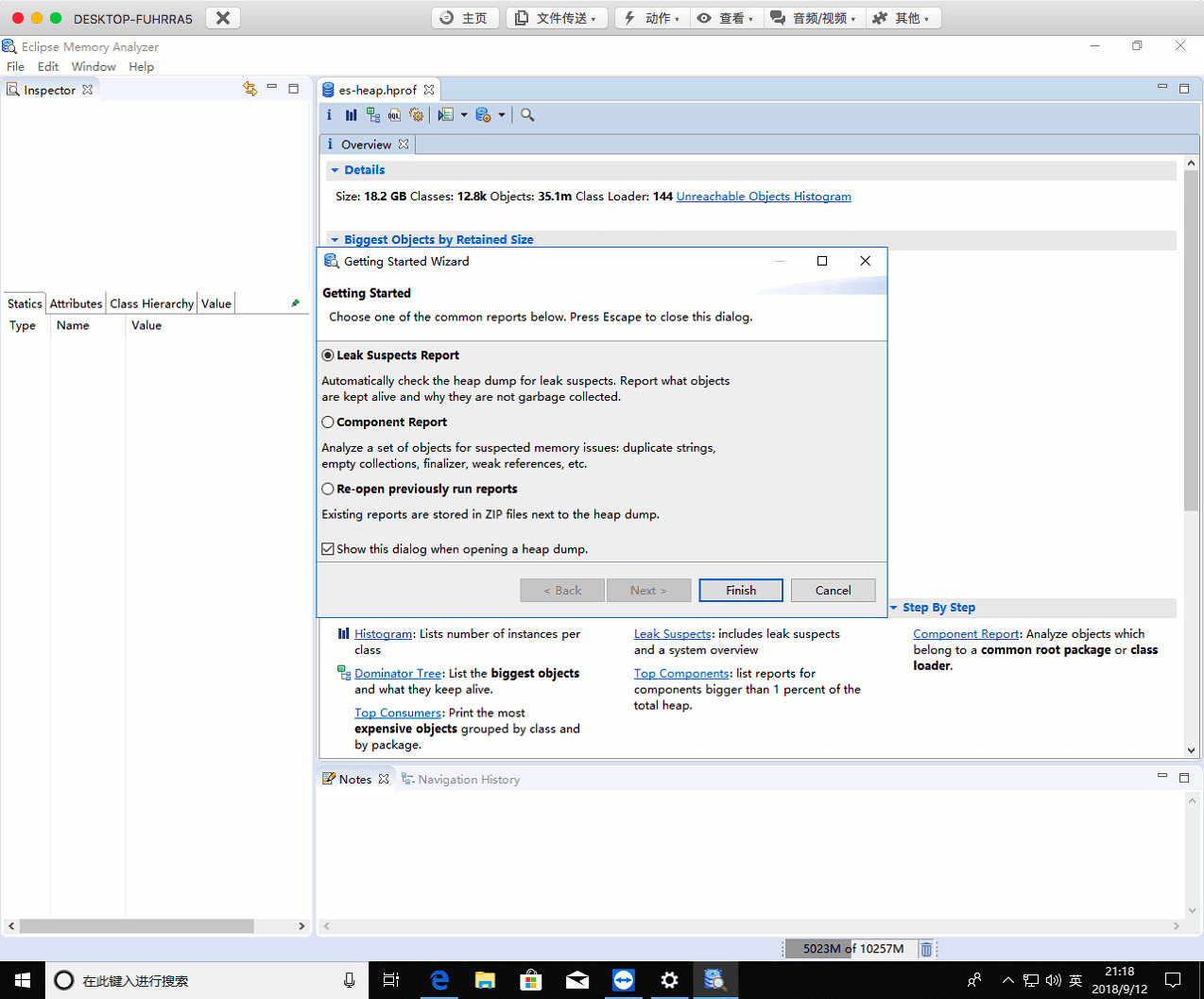Open thread overview gears icon in toolbar
This screenshot has height=999, width=1204.
416,115
